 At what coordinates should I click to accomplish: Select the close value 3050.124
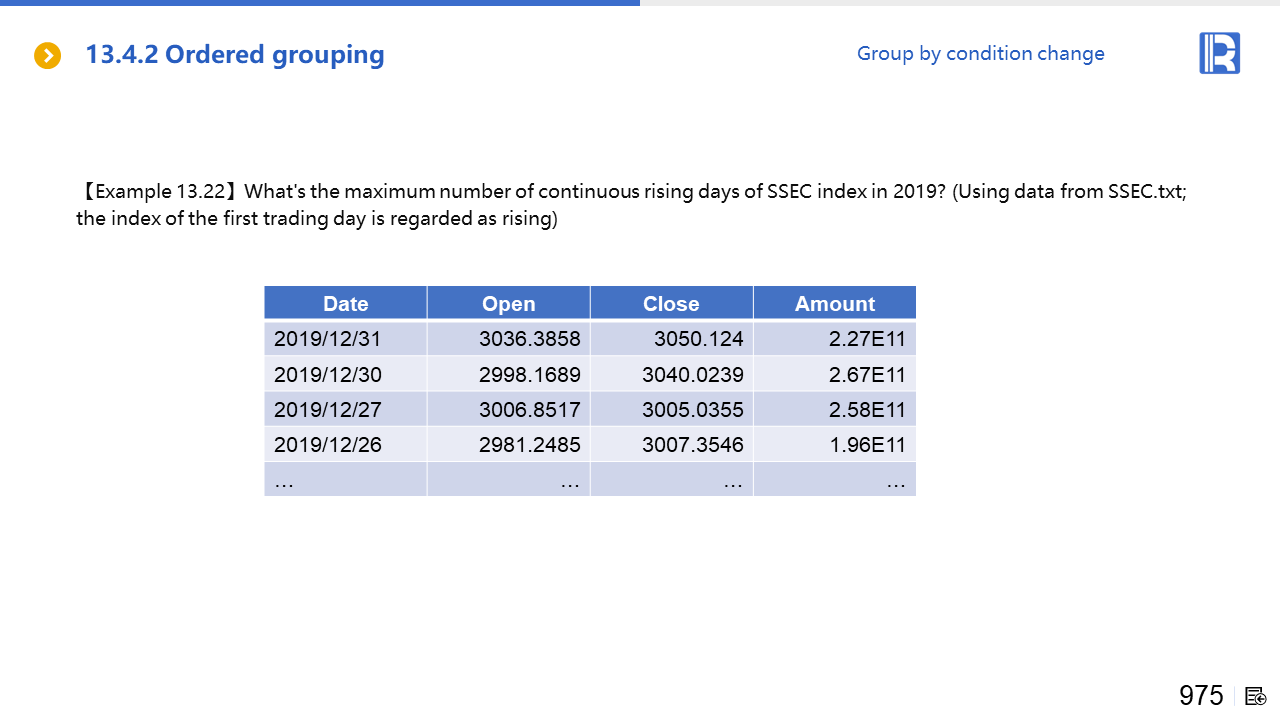[698, 339]
